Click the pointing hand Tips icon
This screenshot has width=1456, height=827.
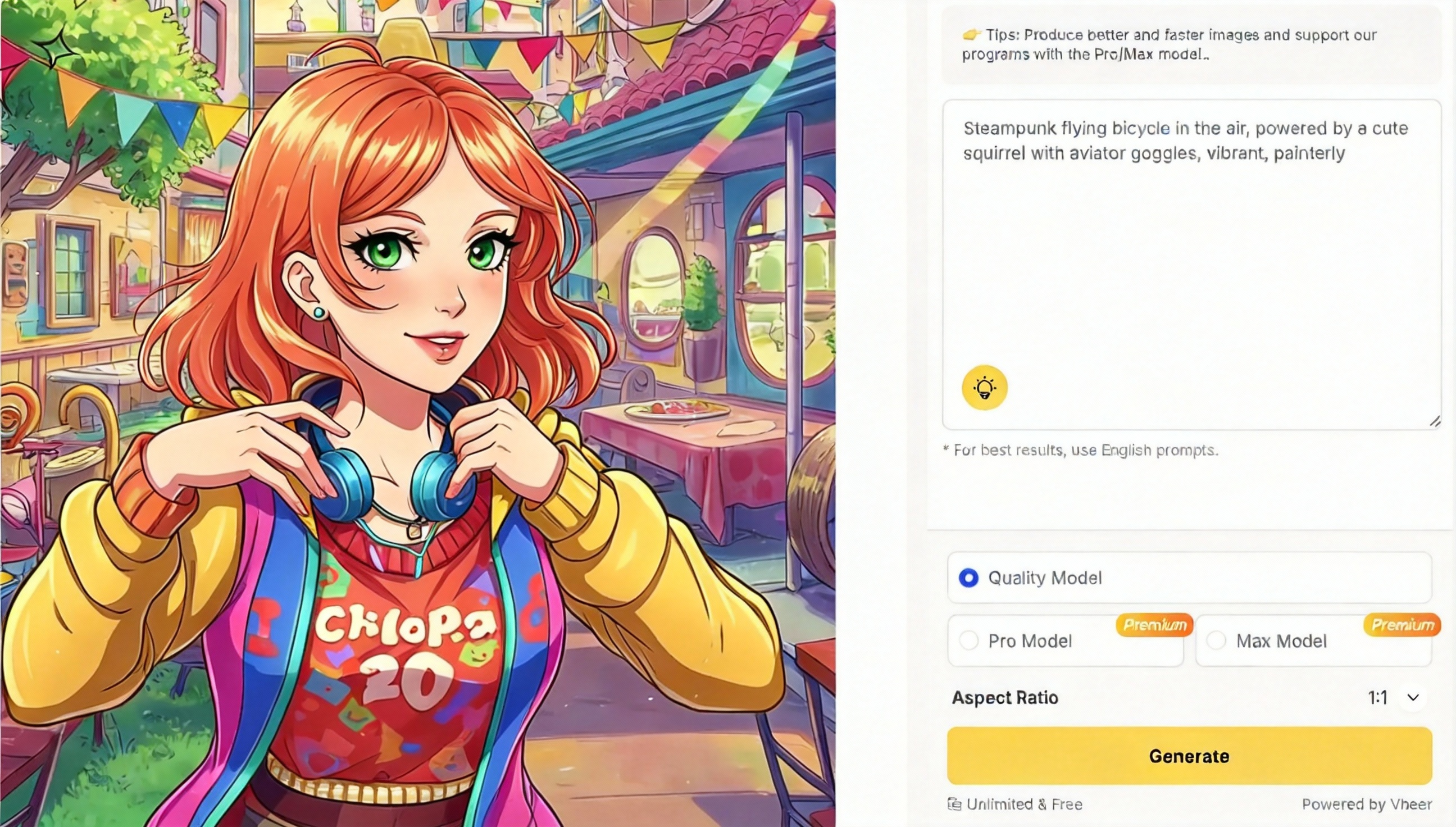(x=972, y=35)
